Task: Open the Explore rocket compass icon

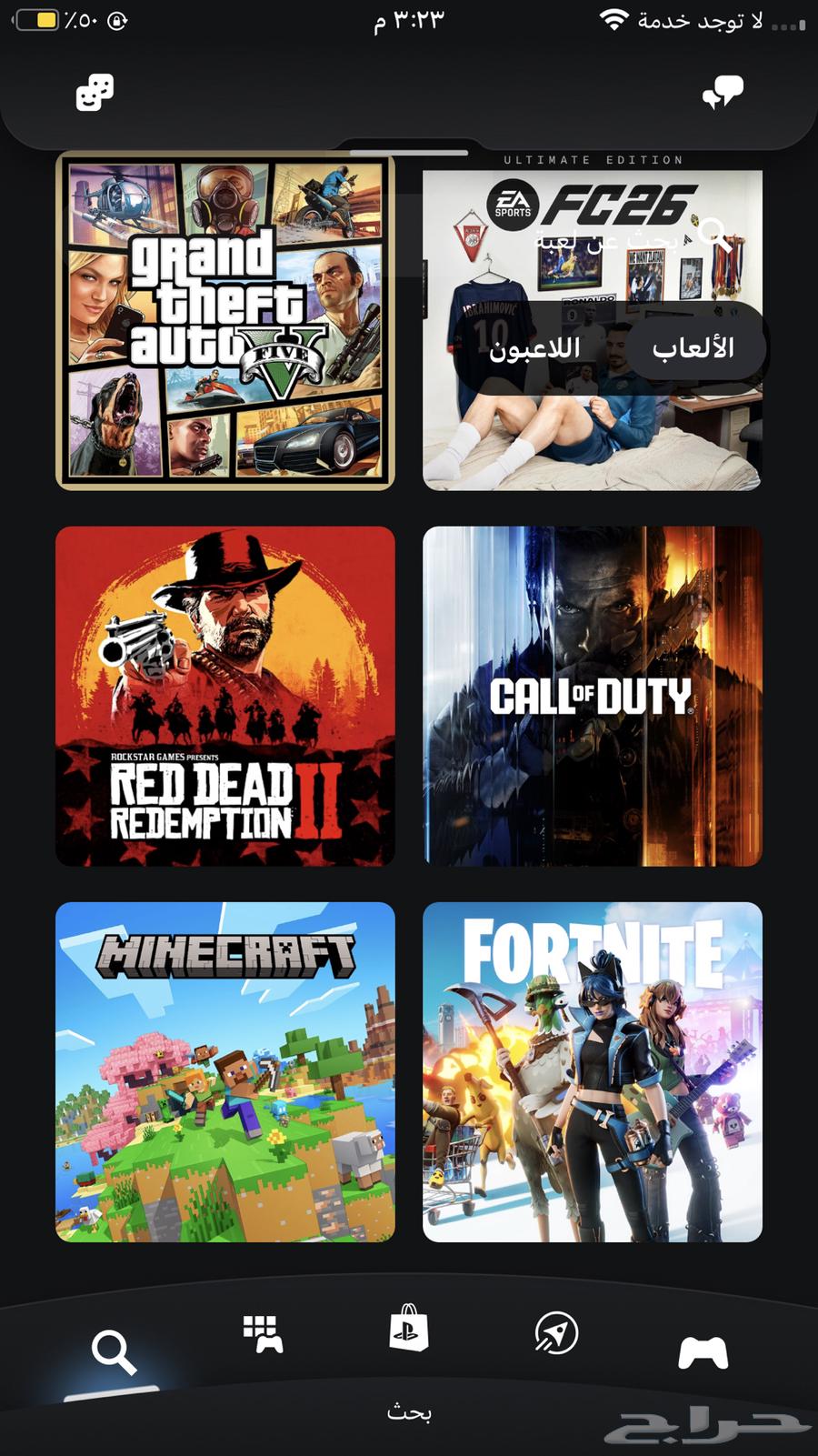Action: 556,1332
